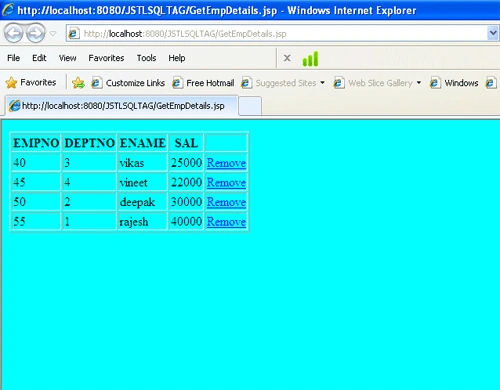
Task: Click the Windows bookmark page icon
Action: pyautogui.click(x=435, y=83)
